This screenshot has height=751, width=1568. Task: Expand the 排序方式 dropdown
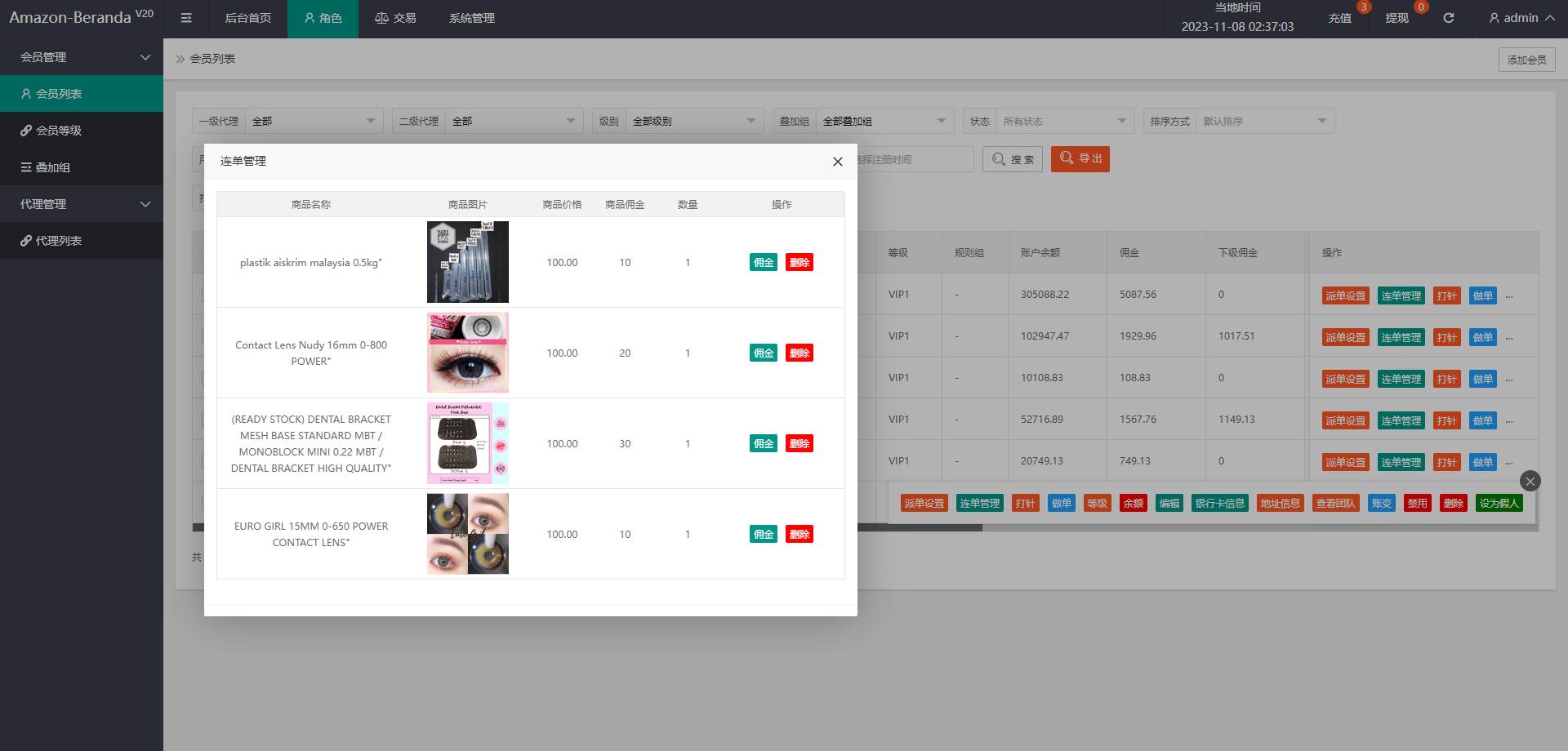[1263, 121]
